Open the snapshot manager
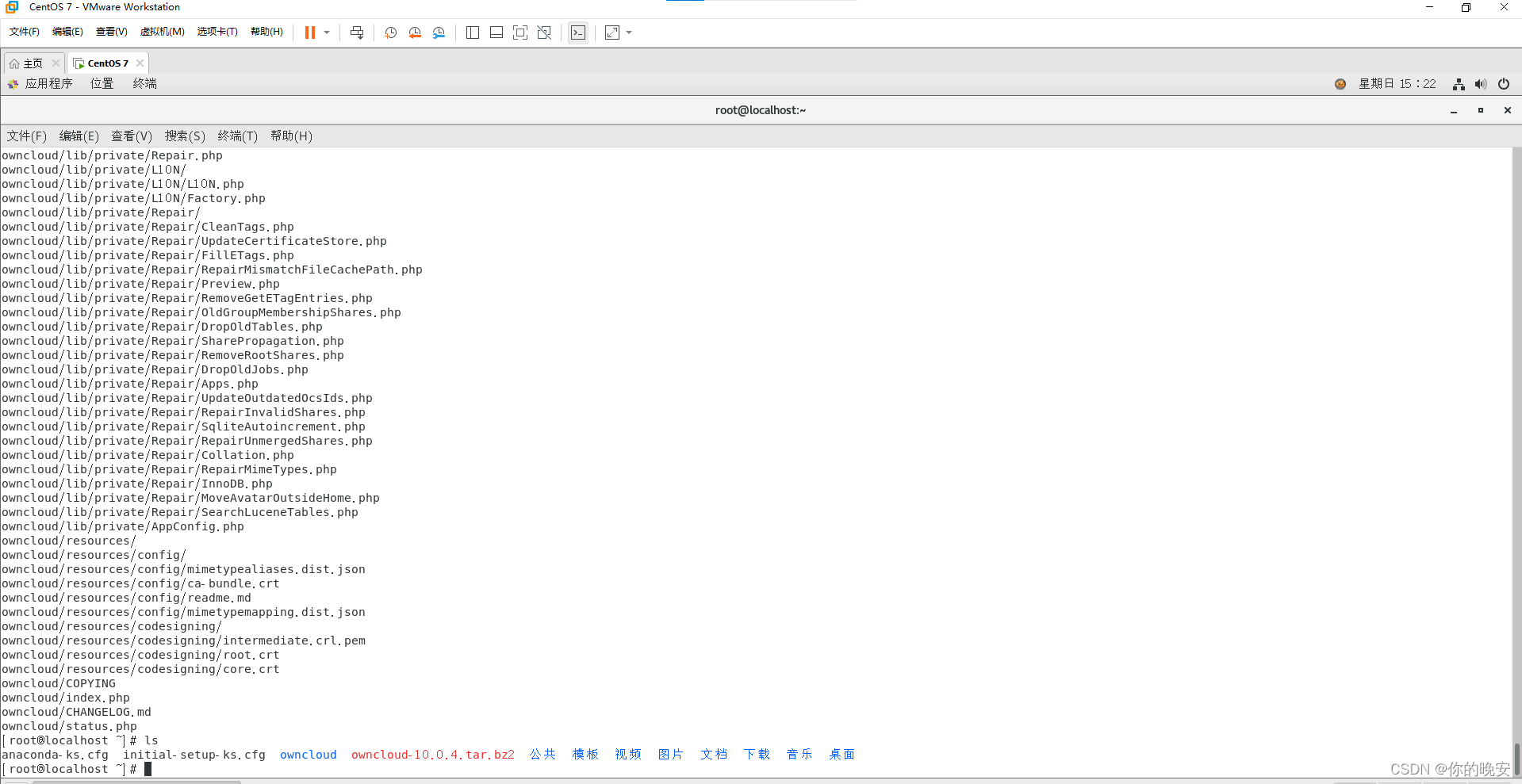This screenshot has width=1522, height=784. point(439,33)
